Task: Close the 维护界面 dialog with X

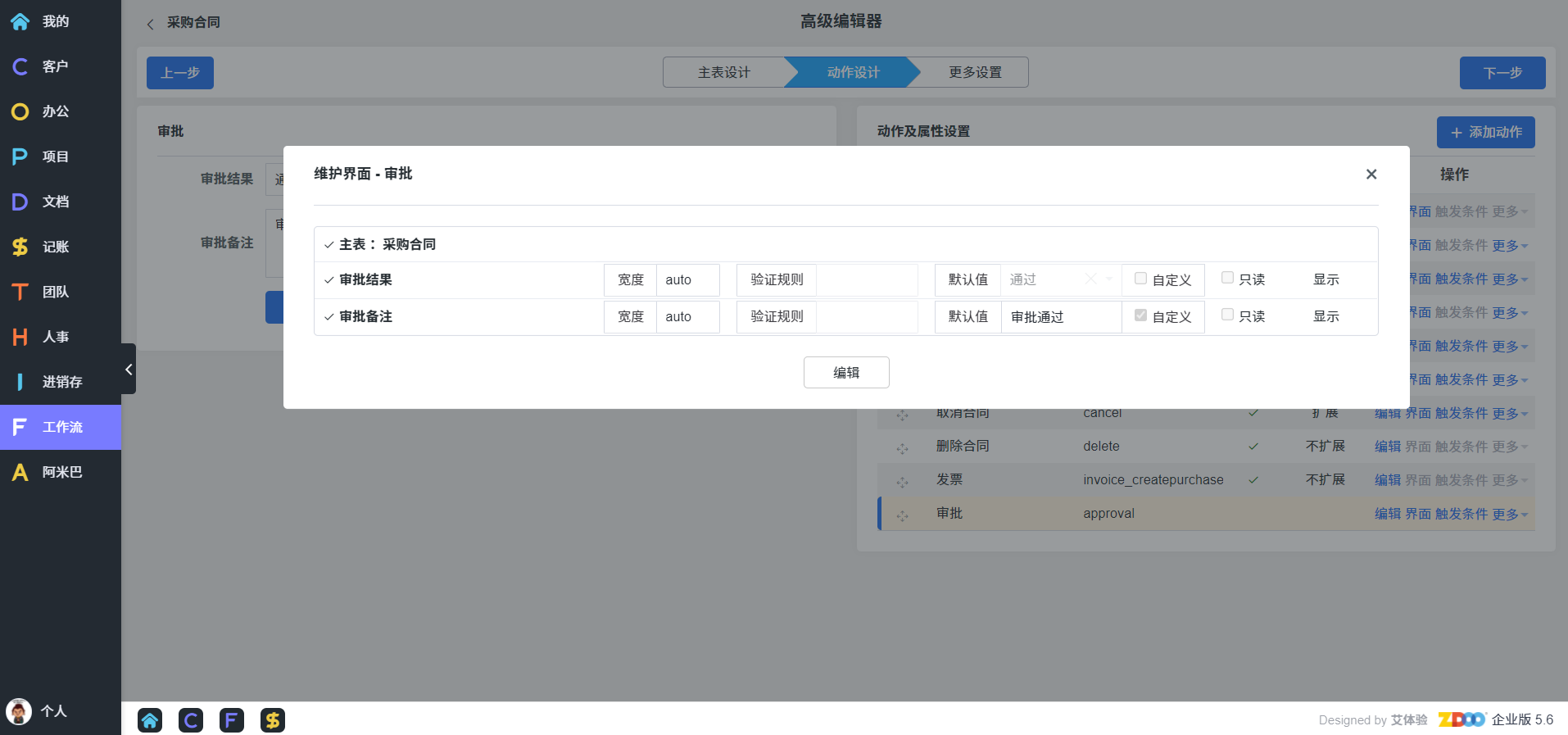Action: (1371, 175)
